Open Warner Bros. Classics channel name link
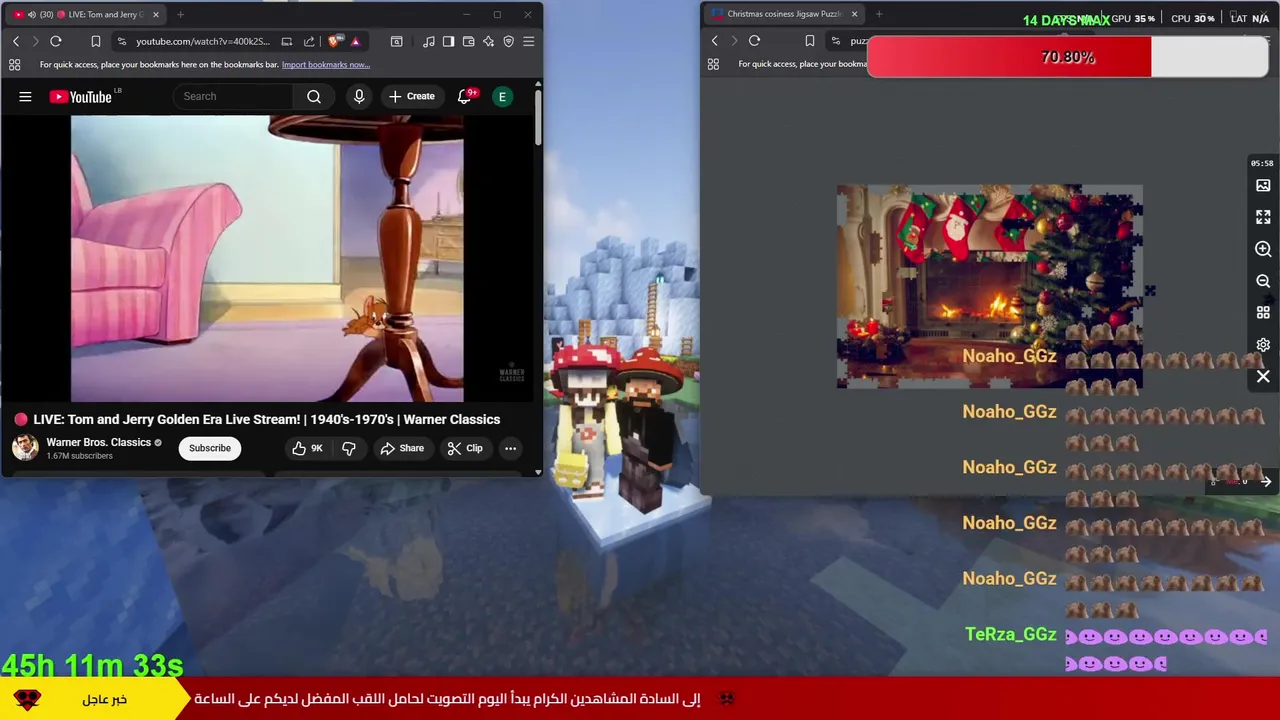This screenshot has width=1280, height=720. [98, 442]
